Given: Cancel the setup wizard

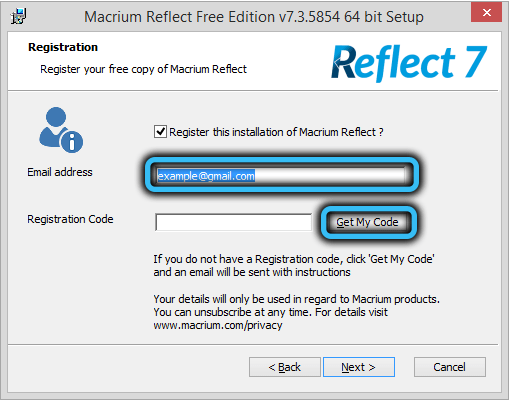Looking at the screenshot, I should coord(450,367).
